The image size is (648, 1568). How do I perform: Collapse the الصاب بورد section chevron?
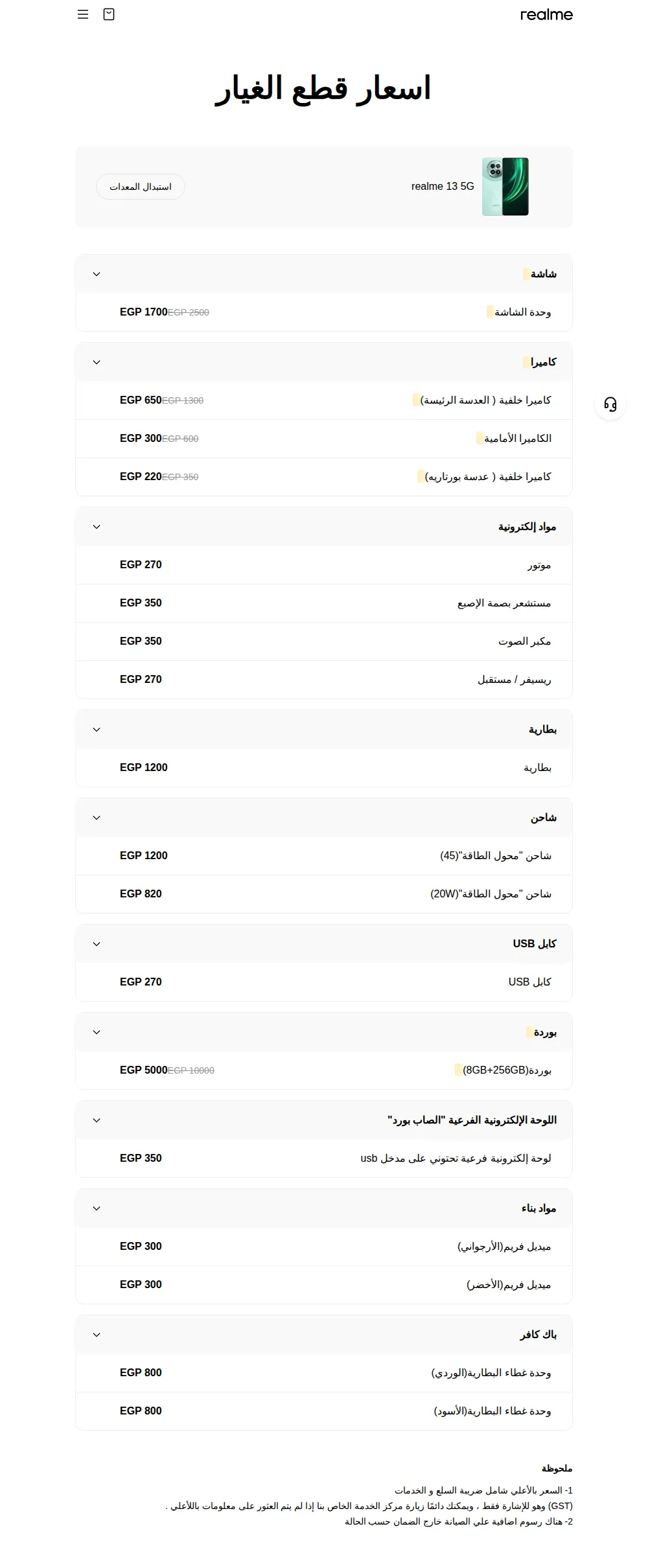(x=97, y=1120)
